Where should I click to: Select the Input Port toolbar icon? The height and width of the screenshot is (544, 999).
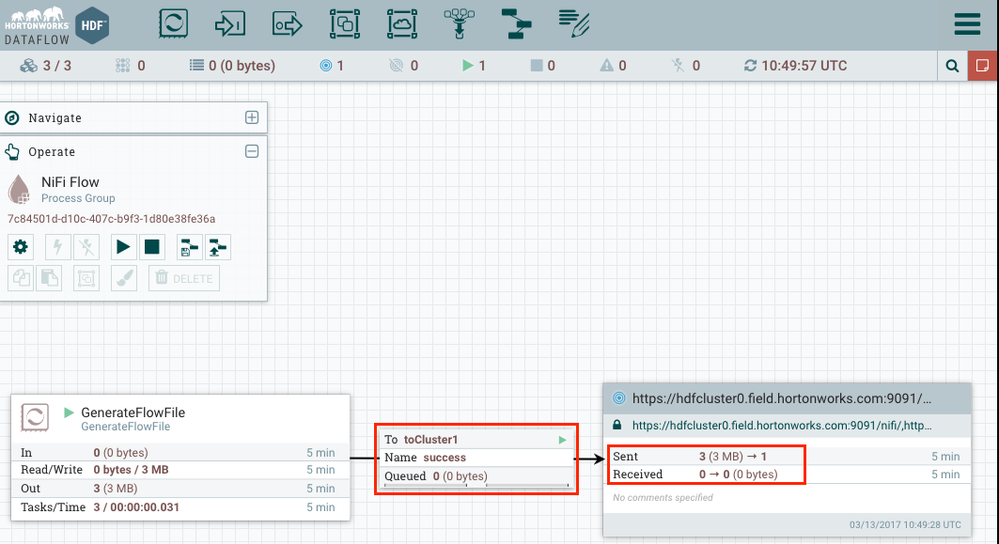click(230, 24)
